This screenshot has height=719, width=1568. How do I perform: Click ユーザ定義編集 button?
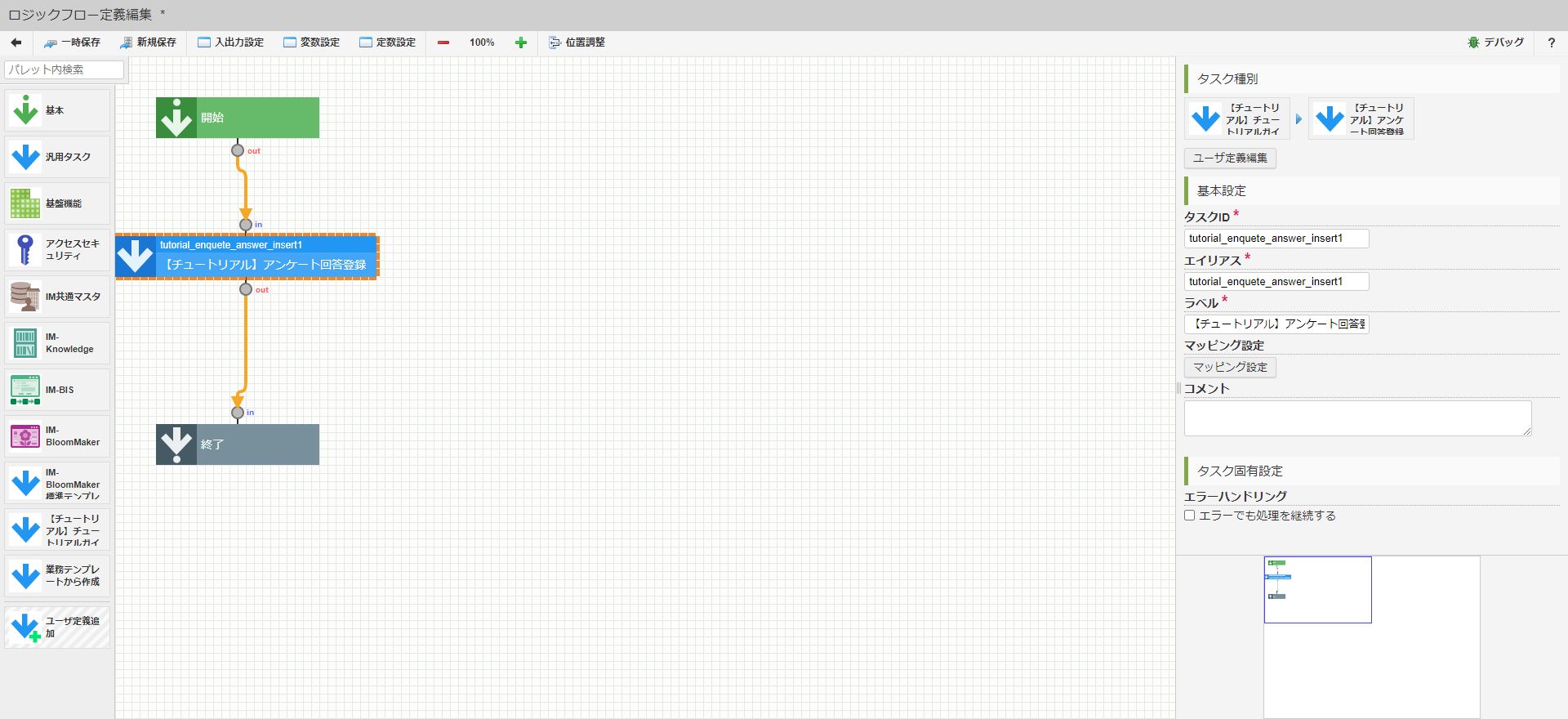[1230, 159]
